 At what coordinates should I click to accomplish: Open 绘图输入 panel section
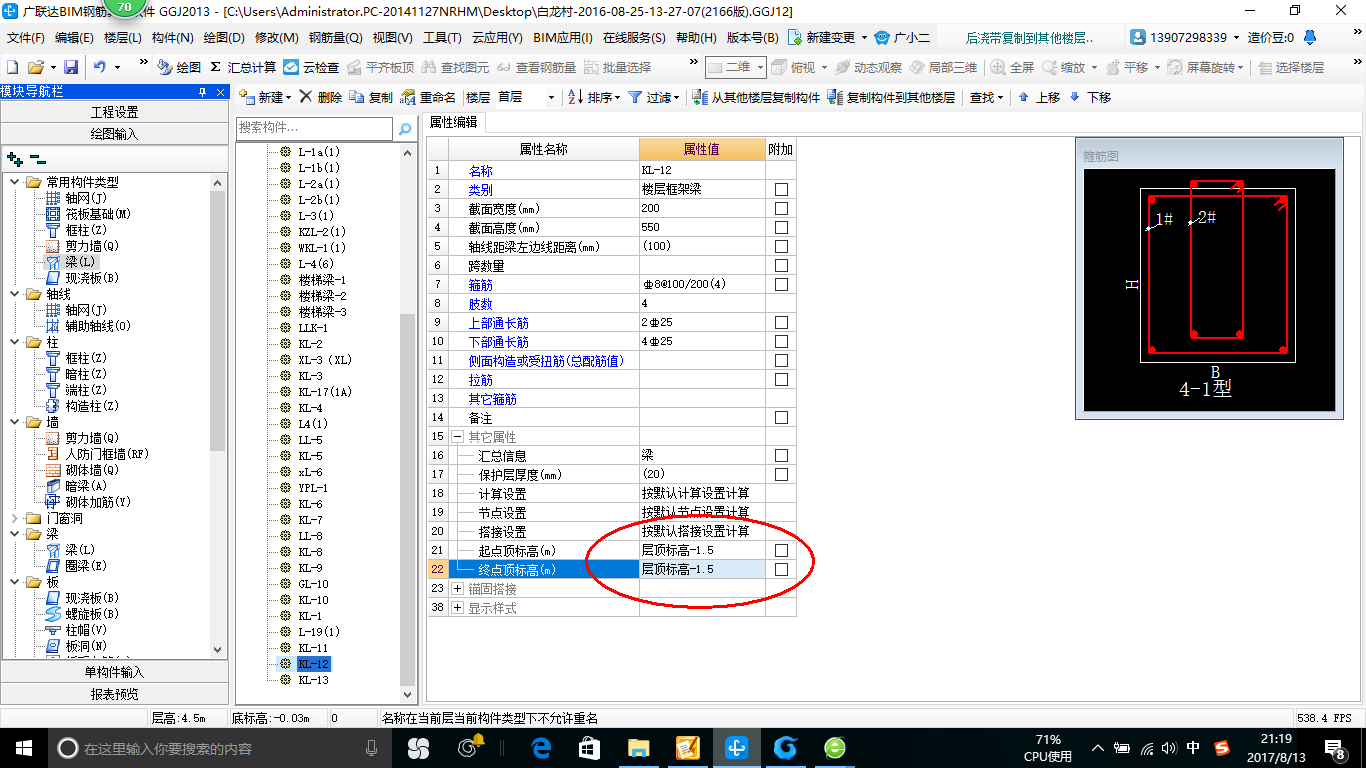click(x=115, y=134)
